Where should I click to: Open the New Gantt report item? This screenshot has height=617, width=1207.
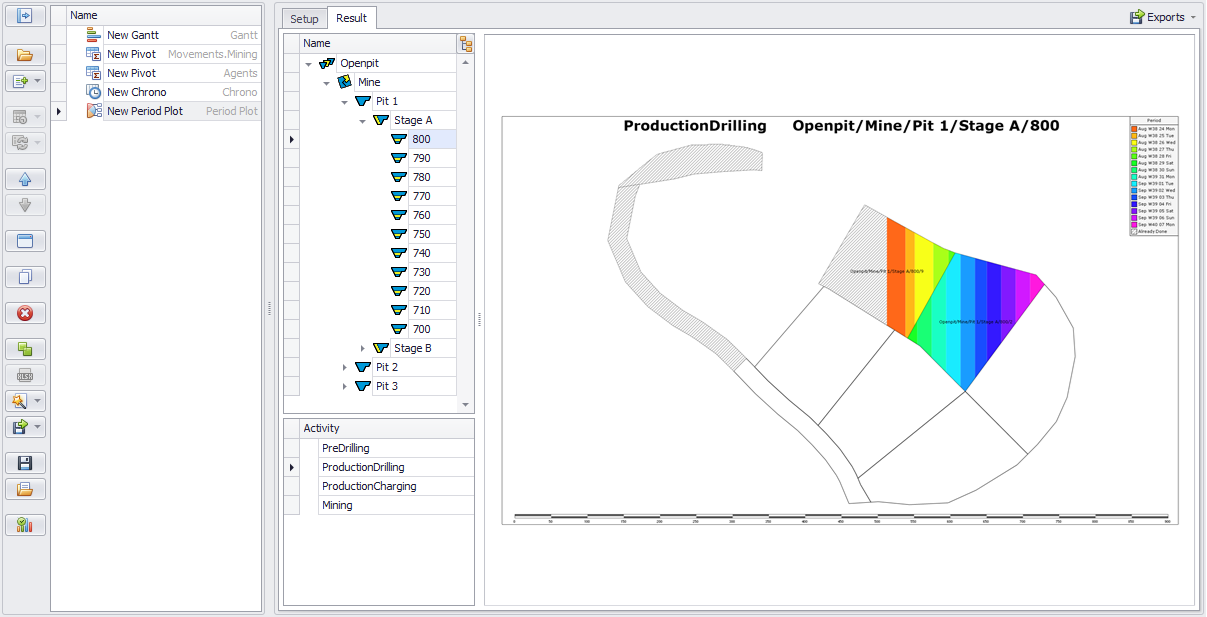click(x=133, y=35)
